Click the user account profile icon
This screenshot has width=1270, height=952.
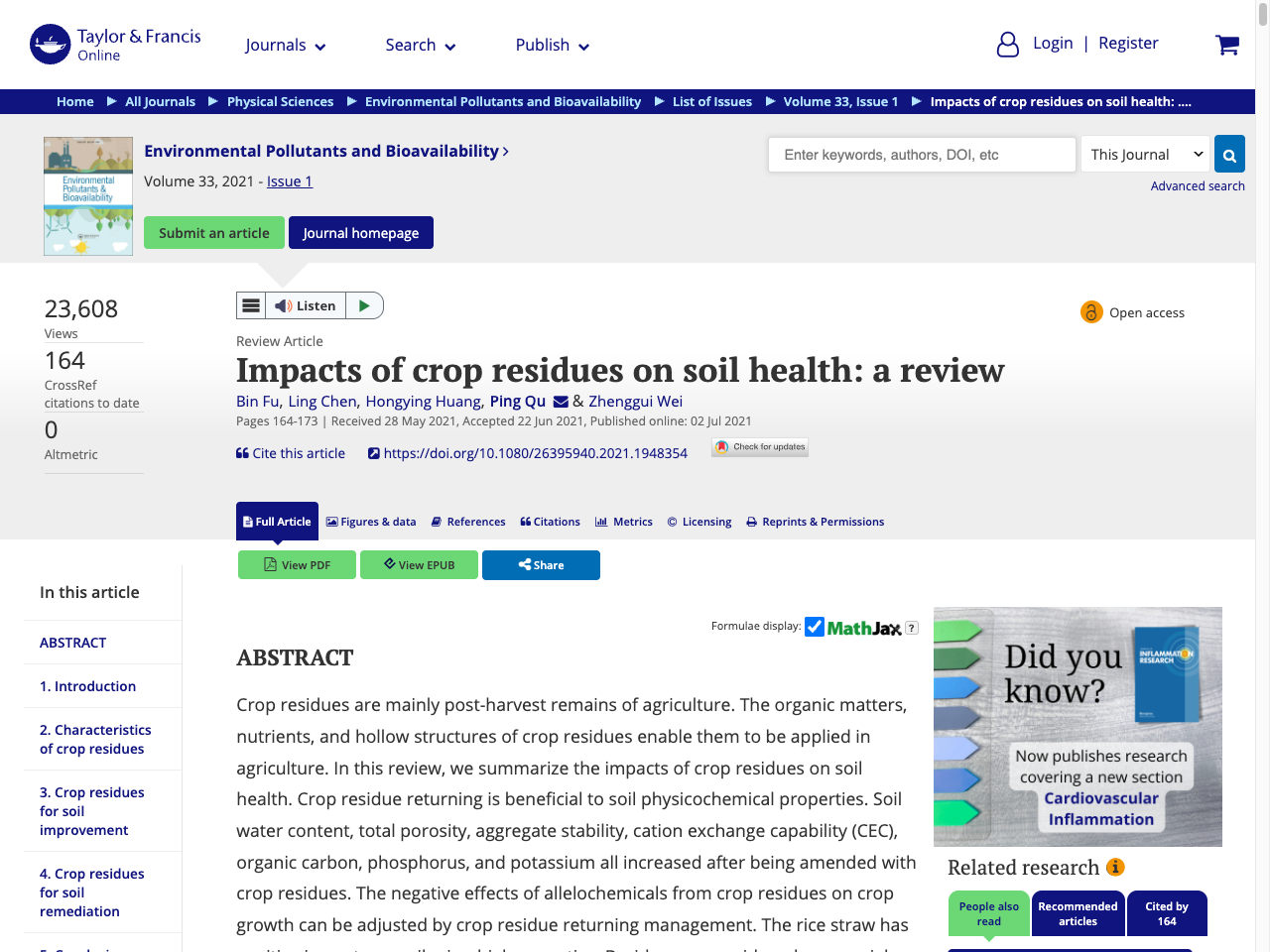1007,45
